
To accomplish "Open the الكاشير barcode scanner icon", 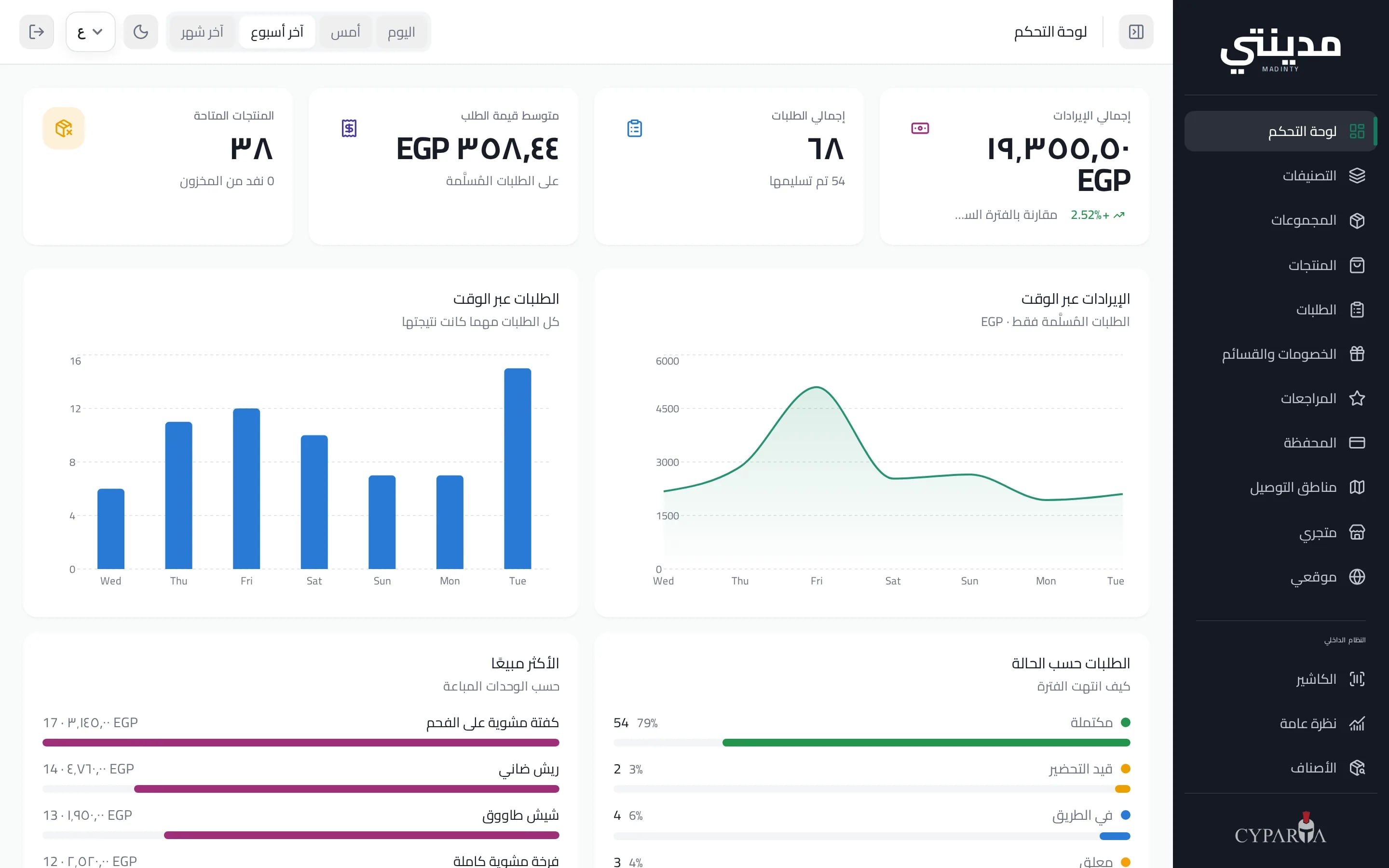I will tap(1356, 679).
